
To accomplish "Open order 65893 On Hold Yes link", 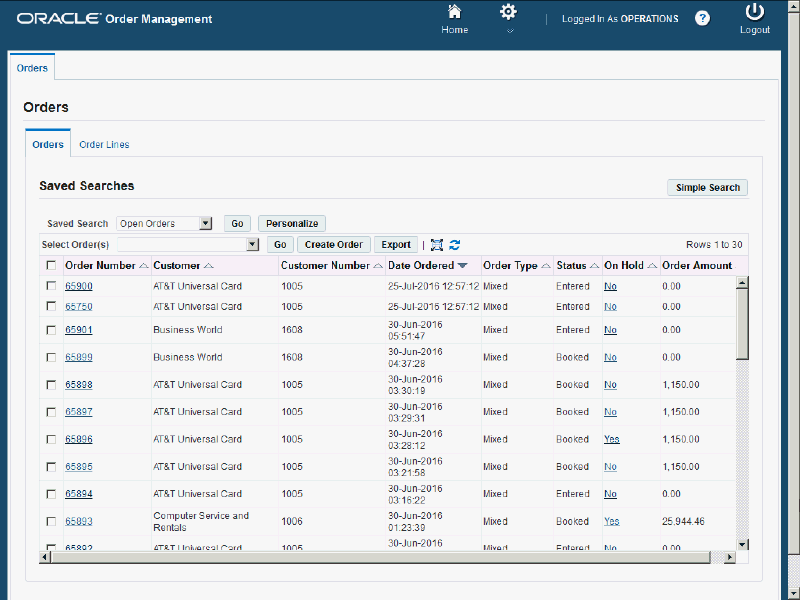I will [x=612, y=521].
